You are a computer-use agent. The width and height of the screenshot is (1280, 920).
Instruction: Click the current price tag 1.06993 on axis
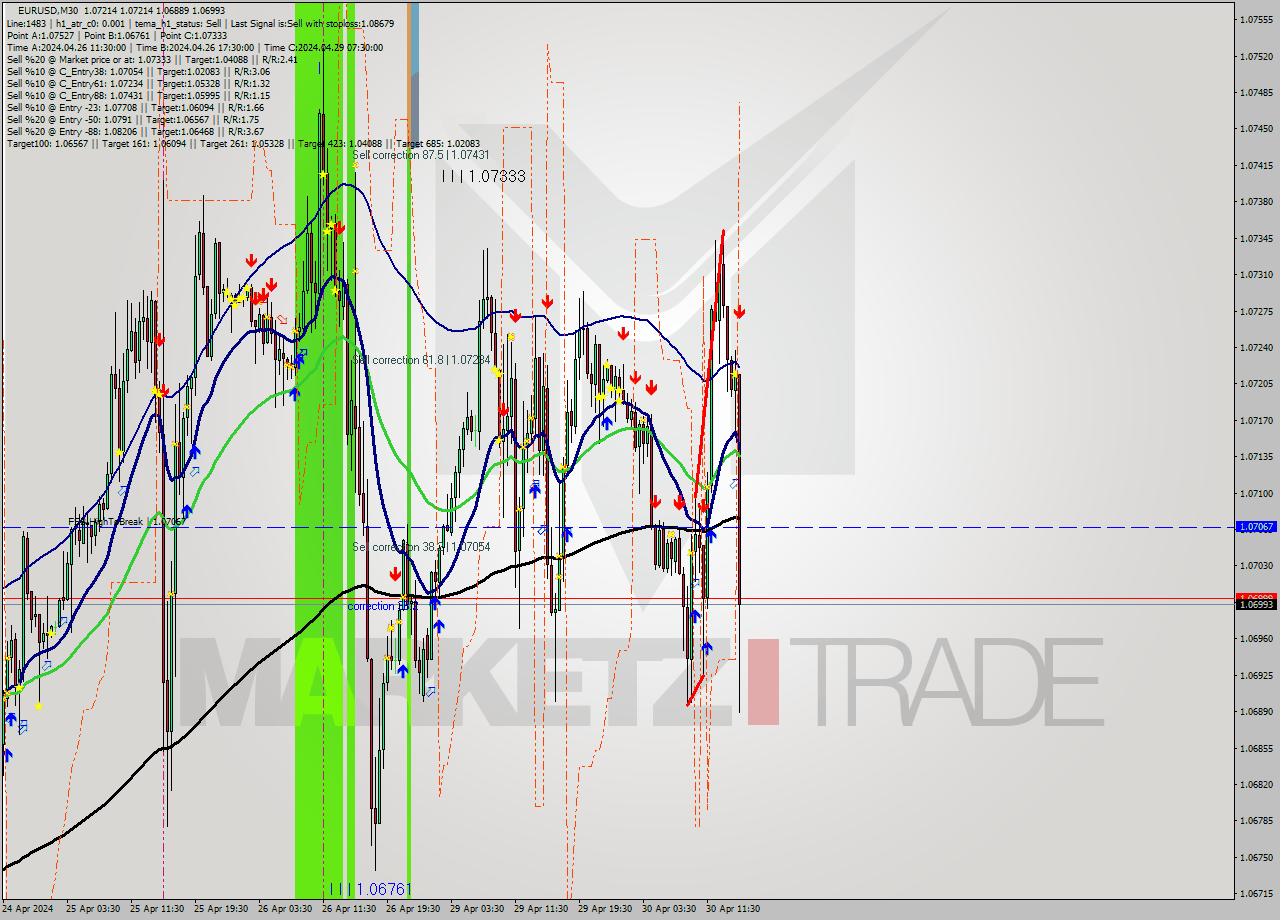[1256, 604]
